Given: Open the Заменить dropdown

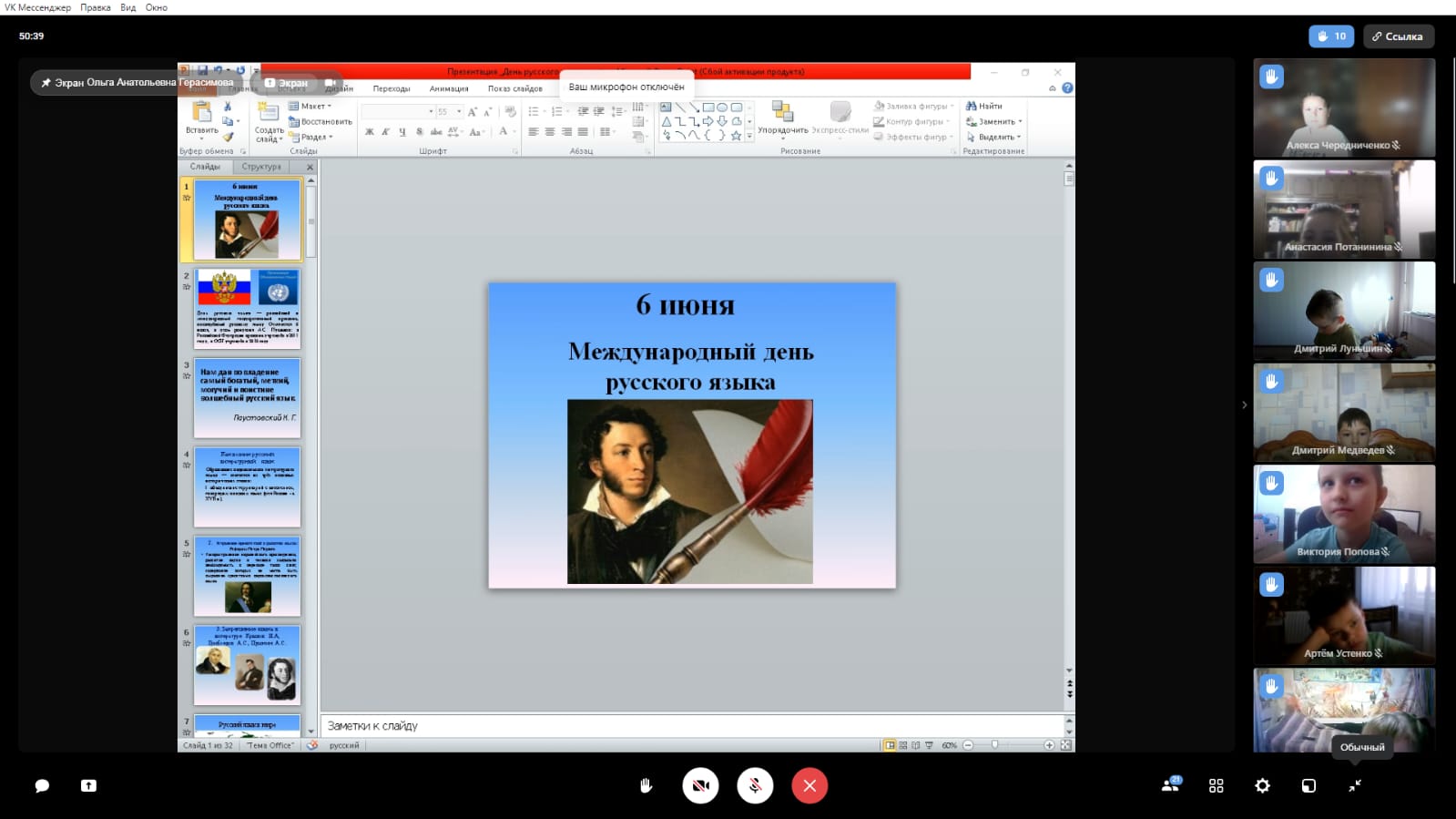Looking at the screenshot, I should (x=993, y=121).
